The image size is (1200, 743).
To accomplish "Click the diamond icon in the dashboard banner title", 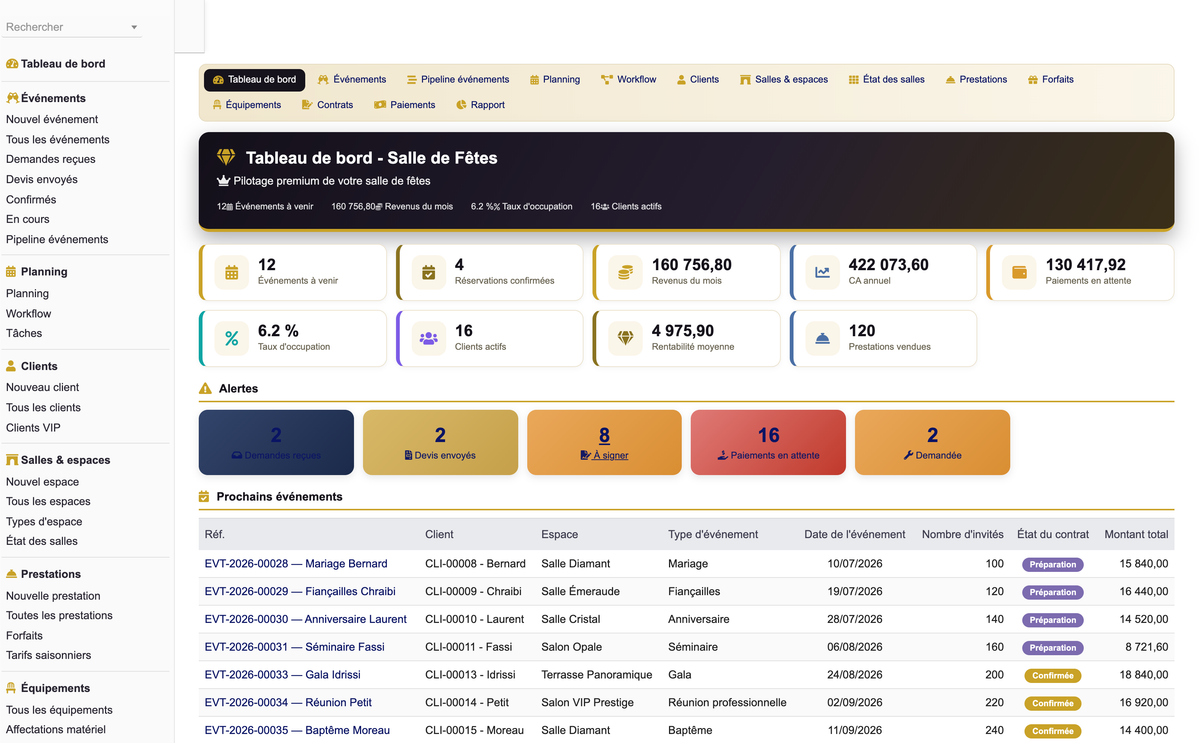I will [226, 157].
